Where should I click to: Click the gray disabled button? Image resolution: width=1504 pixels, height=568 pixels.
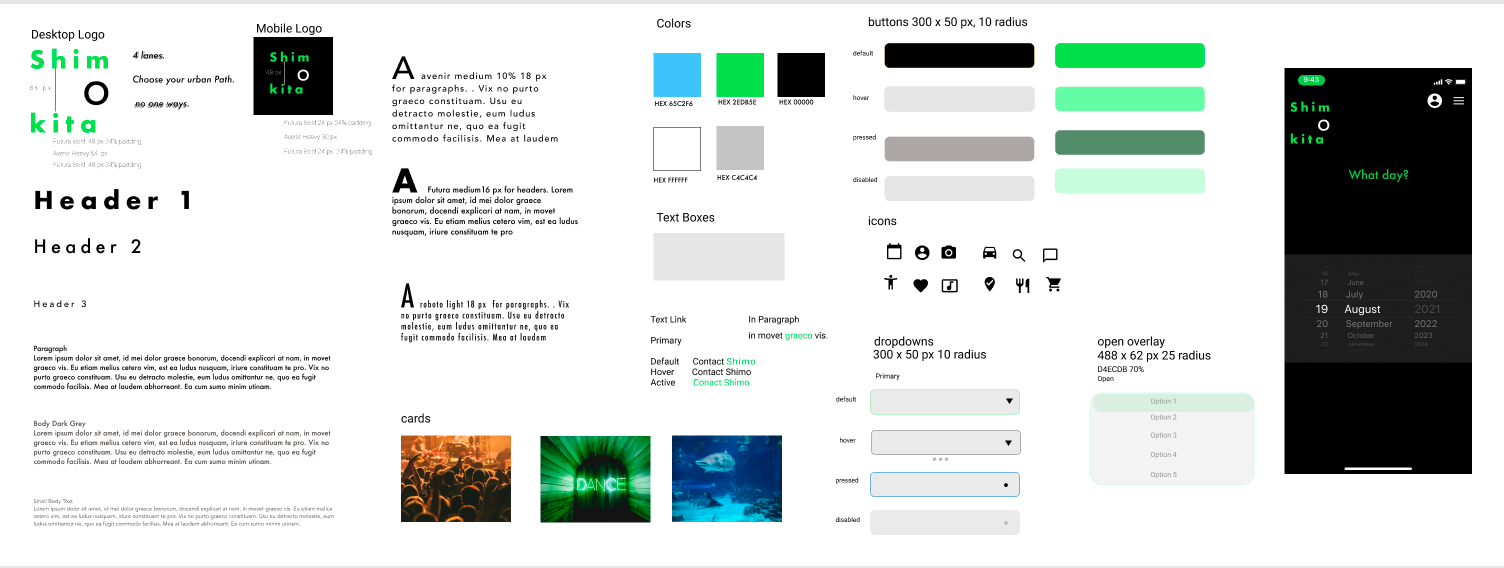(x=959, y=188)
